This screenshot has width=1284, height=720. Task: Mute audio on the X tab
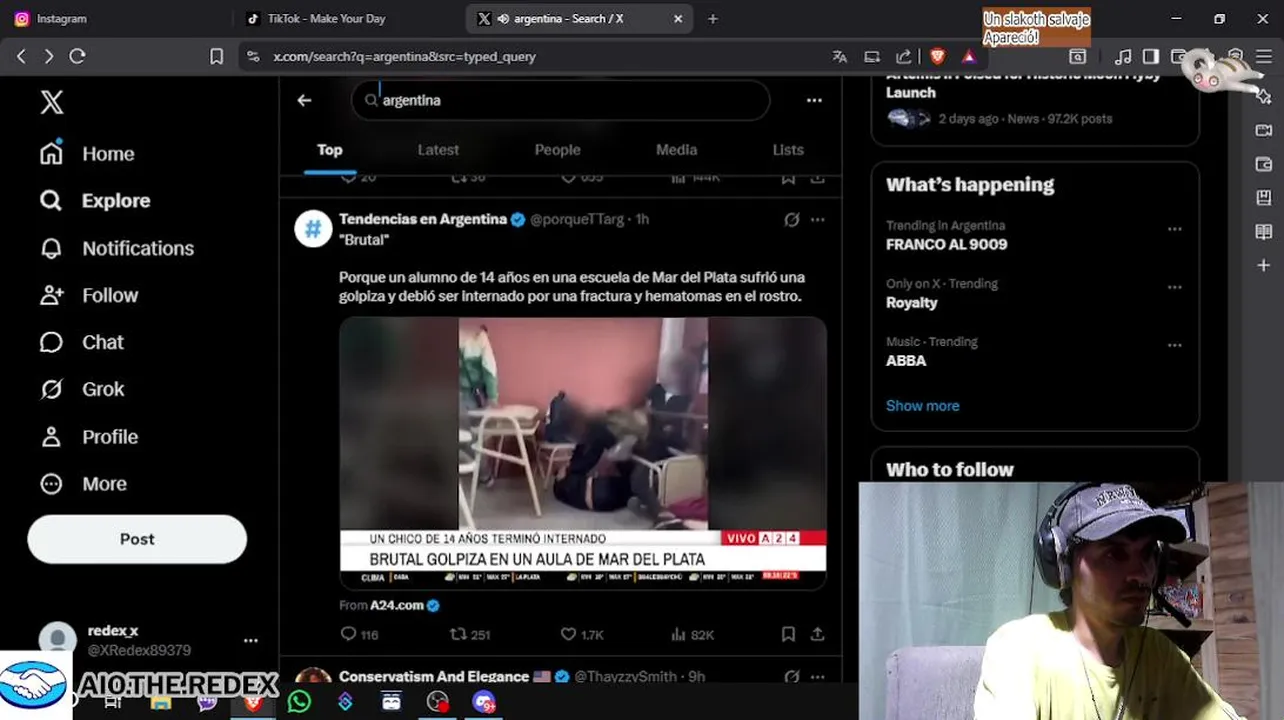[x=503, y=18]
